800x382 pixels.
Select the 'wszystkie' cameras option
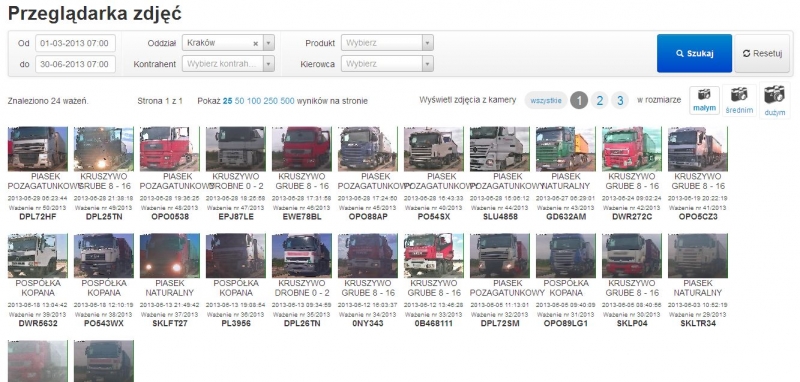[x=546, y=100]
